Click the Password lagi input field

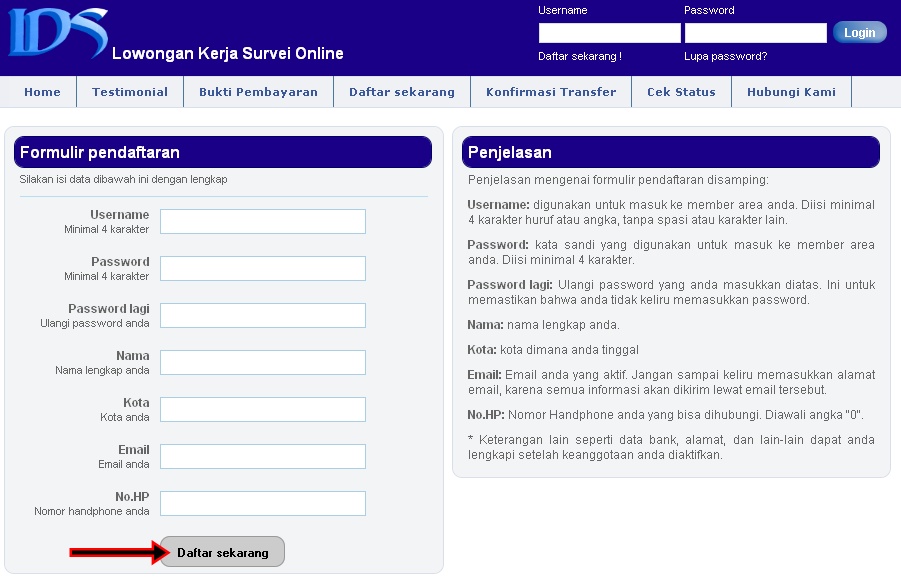pos(263,316)
